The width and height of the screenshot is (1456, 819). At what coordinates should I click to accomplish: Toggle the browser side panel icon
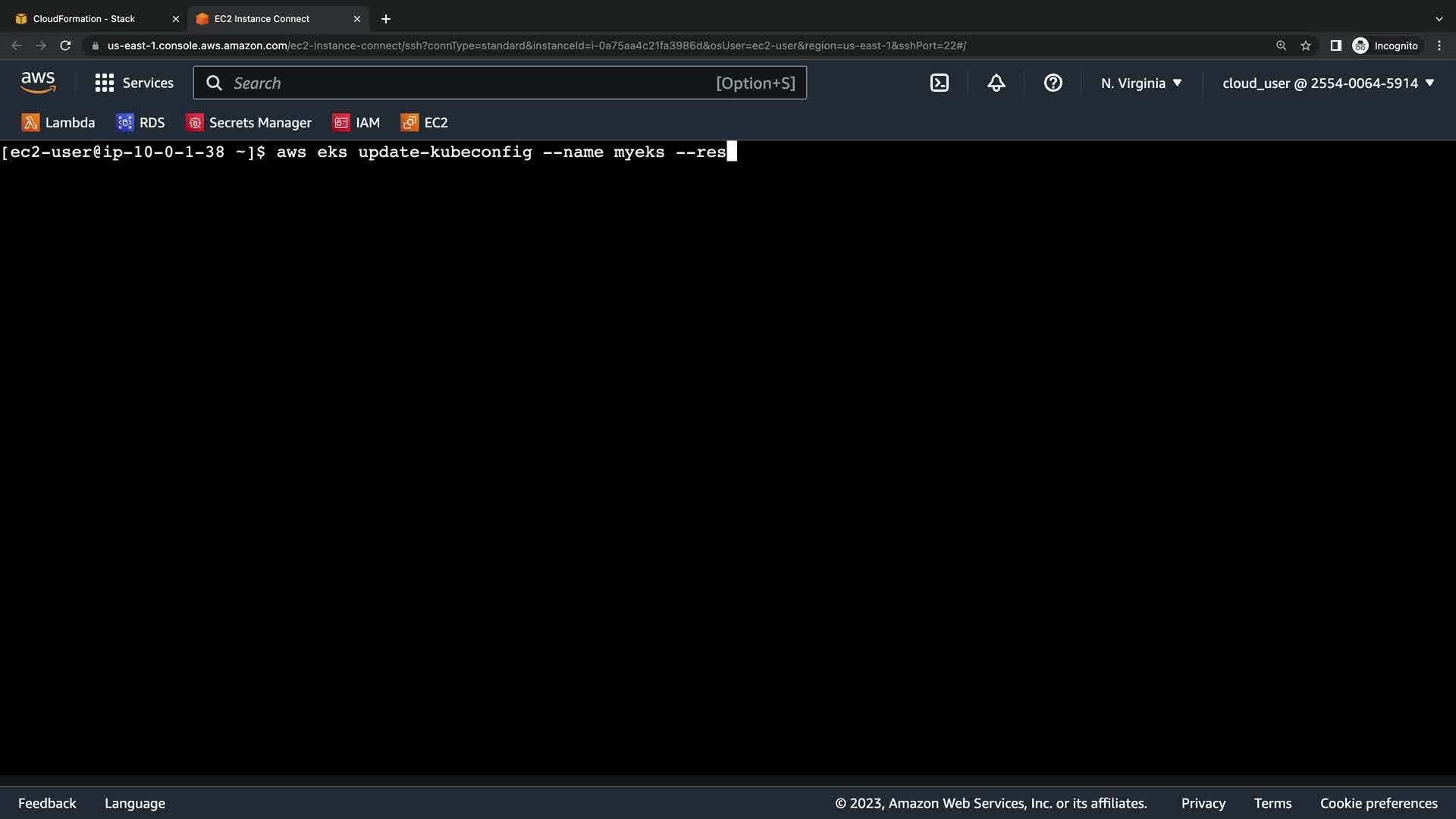coord(1335,45)
